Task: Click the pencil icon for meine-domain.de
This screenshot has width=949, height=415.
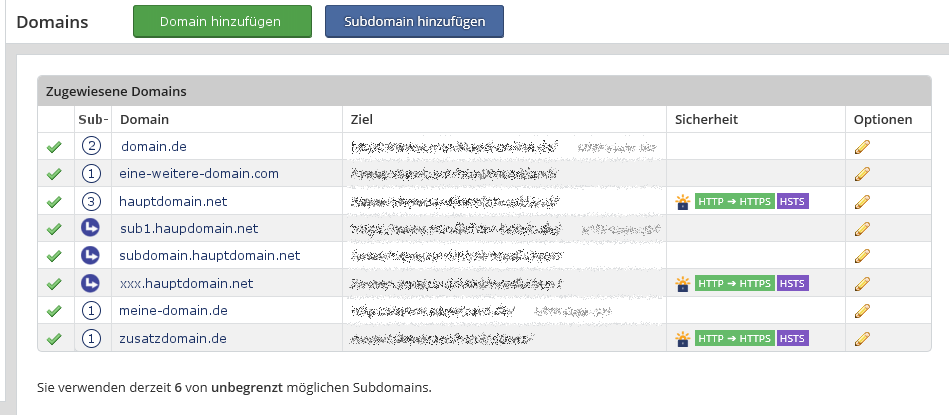Action: click(863, 311)
